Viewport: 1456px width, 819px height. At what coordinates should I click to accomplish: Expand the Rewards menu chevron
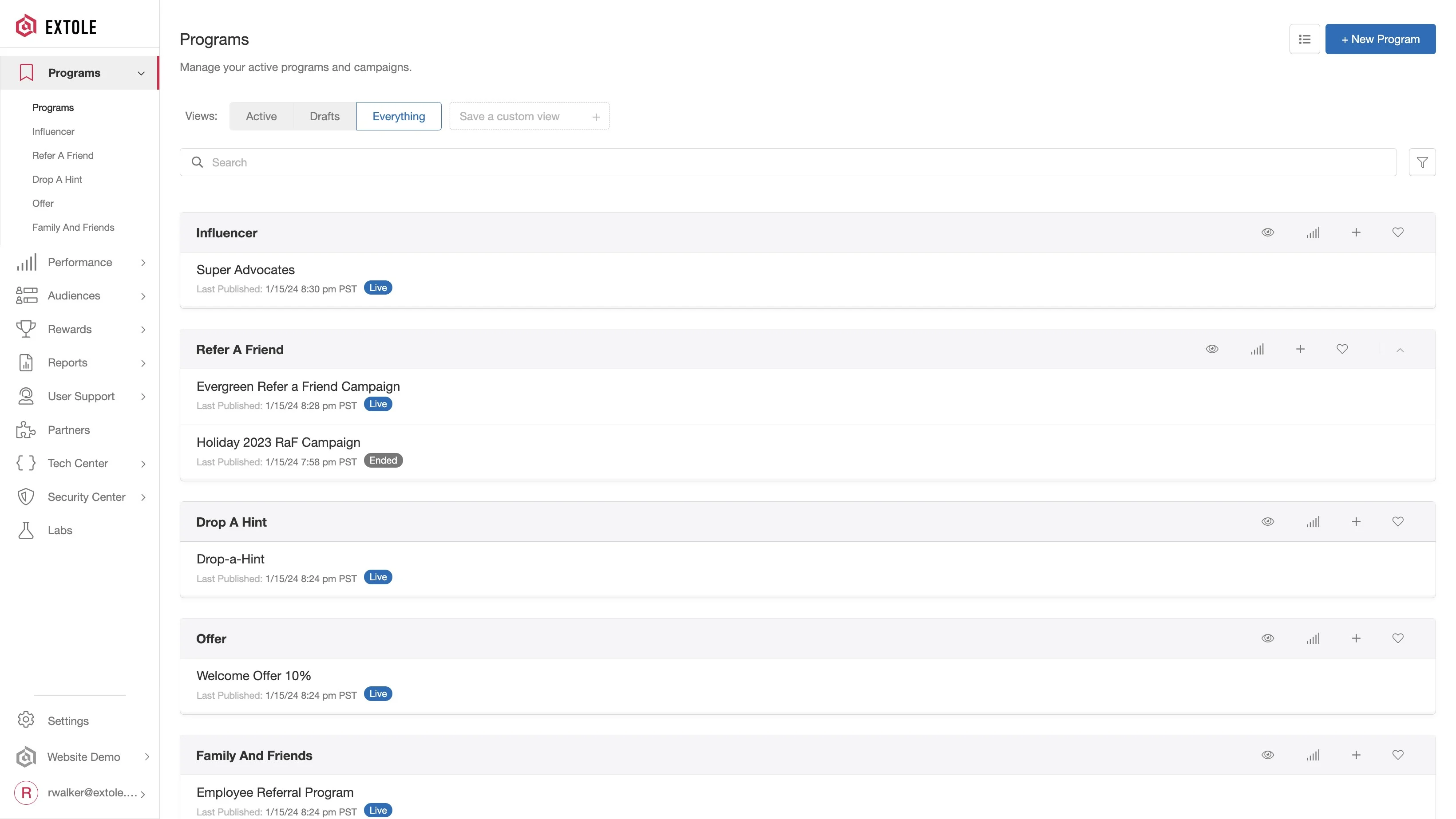(x=143, y=329)
